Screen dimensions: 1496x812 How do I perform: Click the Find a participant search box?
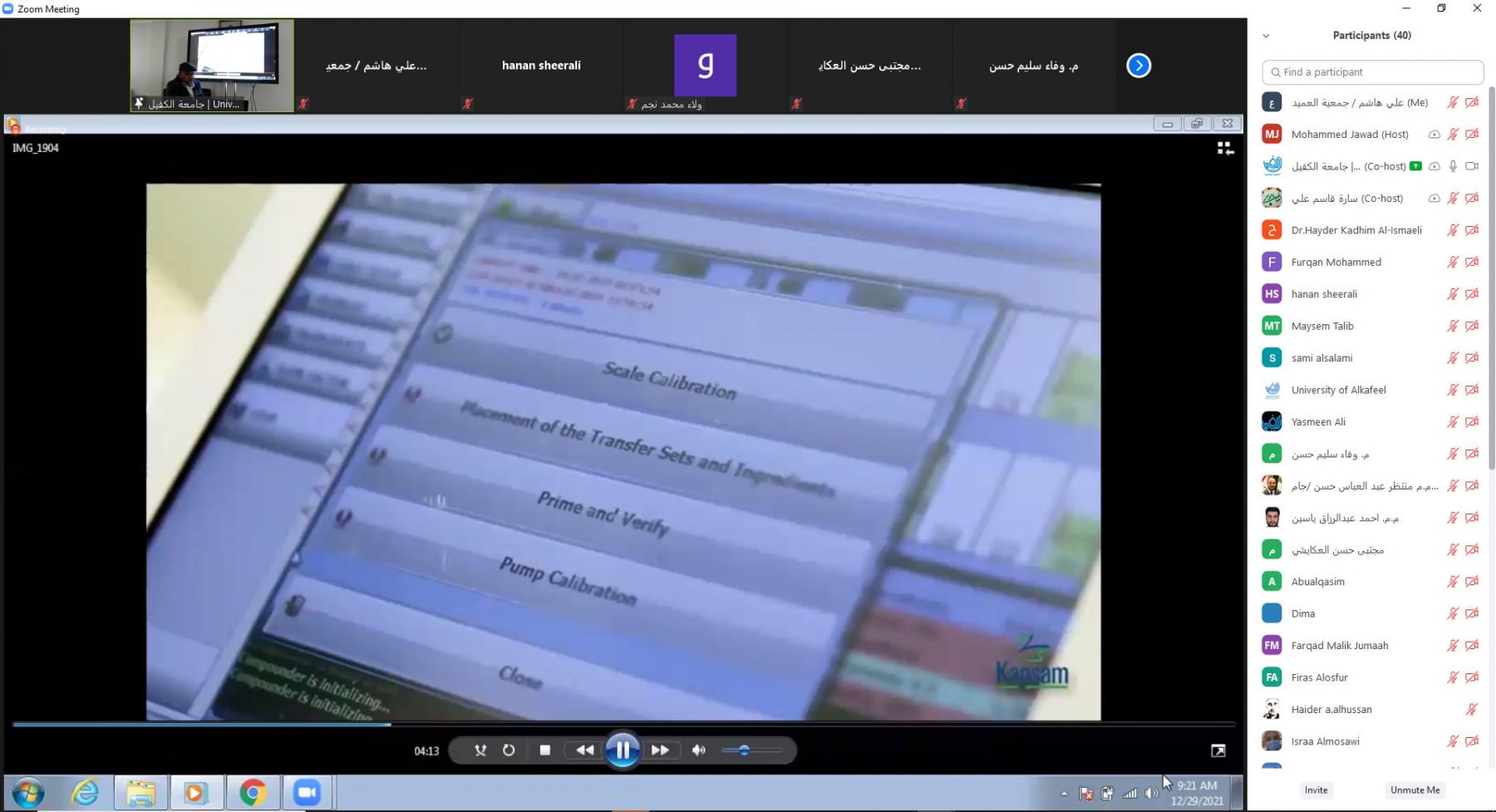[x=1373, y=72]
